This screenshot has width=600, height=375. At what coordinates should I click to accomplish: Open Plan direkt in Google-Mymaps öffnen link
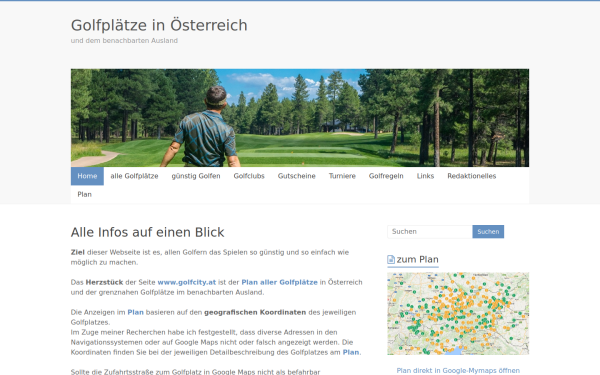(x=458, y=370)
